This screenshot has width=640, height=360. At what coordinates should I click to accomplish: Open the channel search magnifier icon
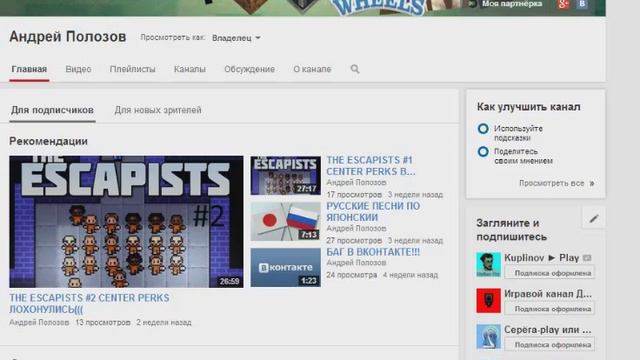tap(355, 69)
